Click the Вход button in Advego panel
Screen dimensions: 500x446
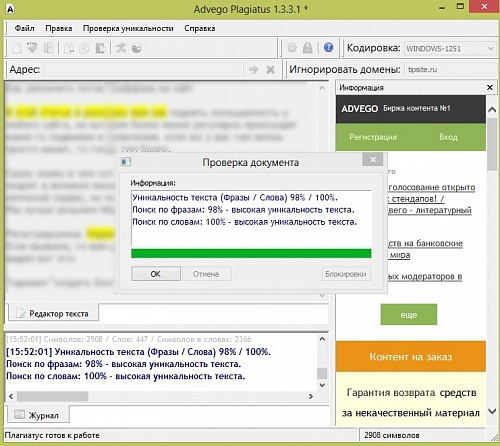coord(448,137)
